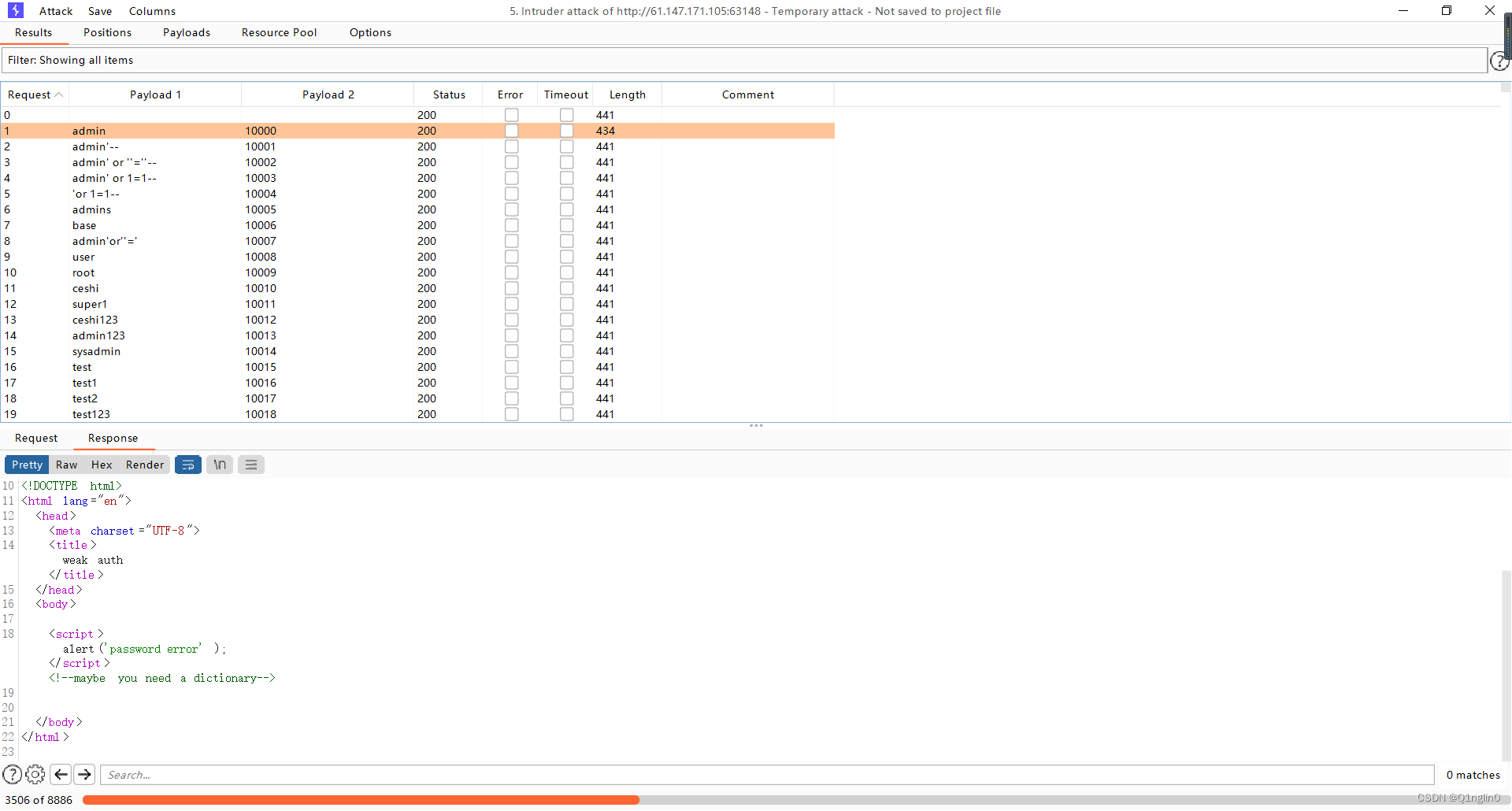Click the panel divider three-dot handle

[x=756, y=425]
